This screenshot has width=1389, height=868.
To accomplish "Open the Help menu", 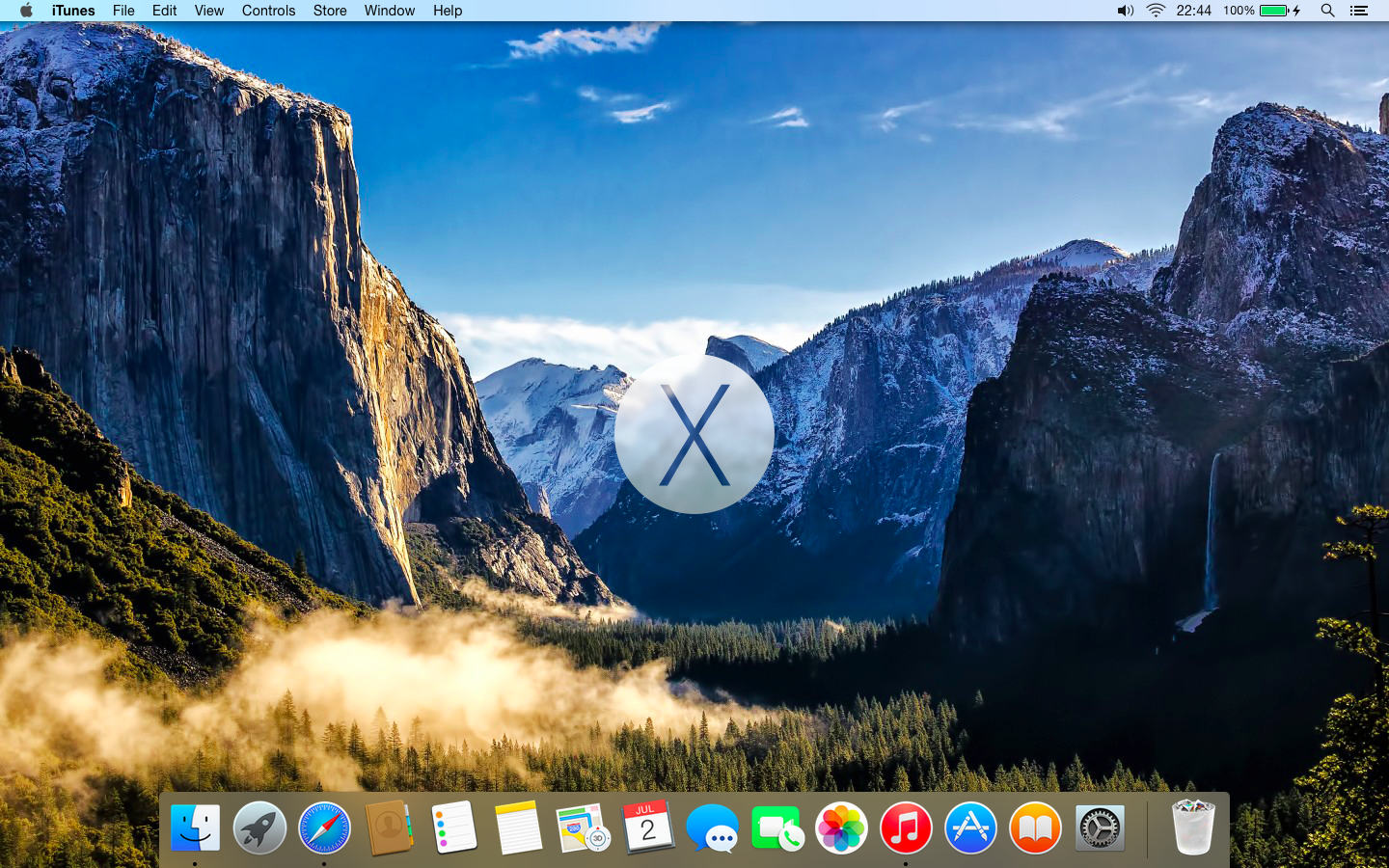I will point(448,11).
